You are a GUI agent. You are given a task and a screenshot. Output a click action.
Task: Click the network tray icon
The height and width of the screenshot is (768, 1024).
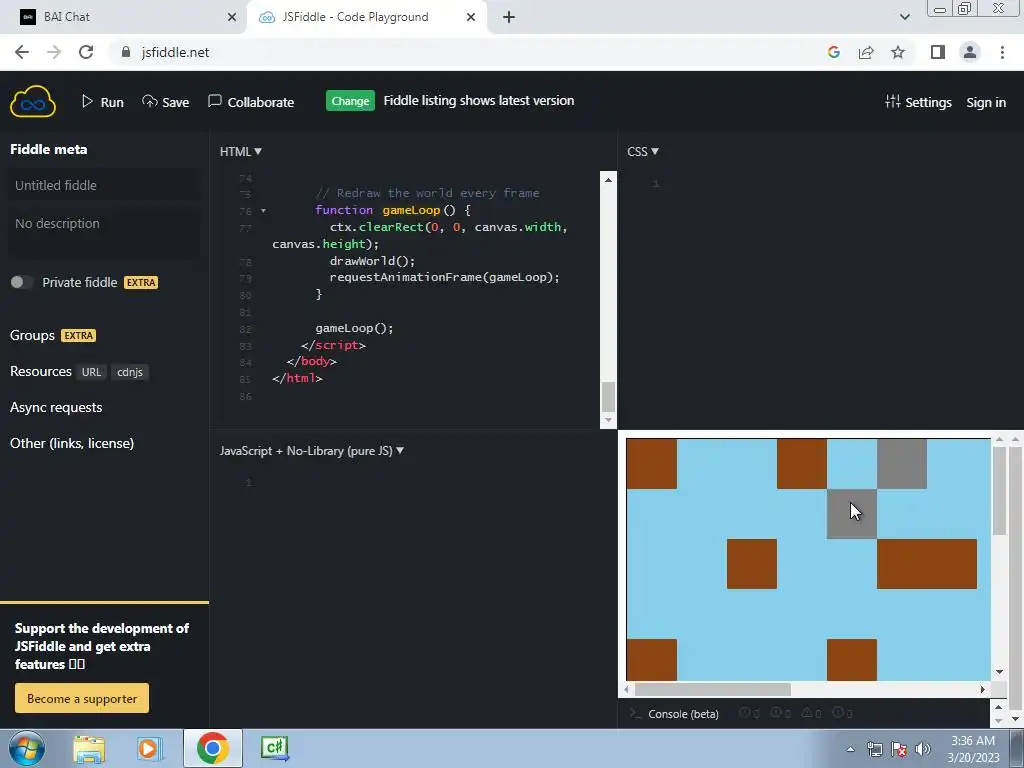(874, 749)
